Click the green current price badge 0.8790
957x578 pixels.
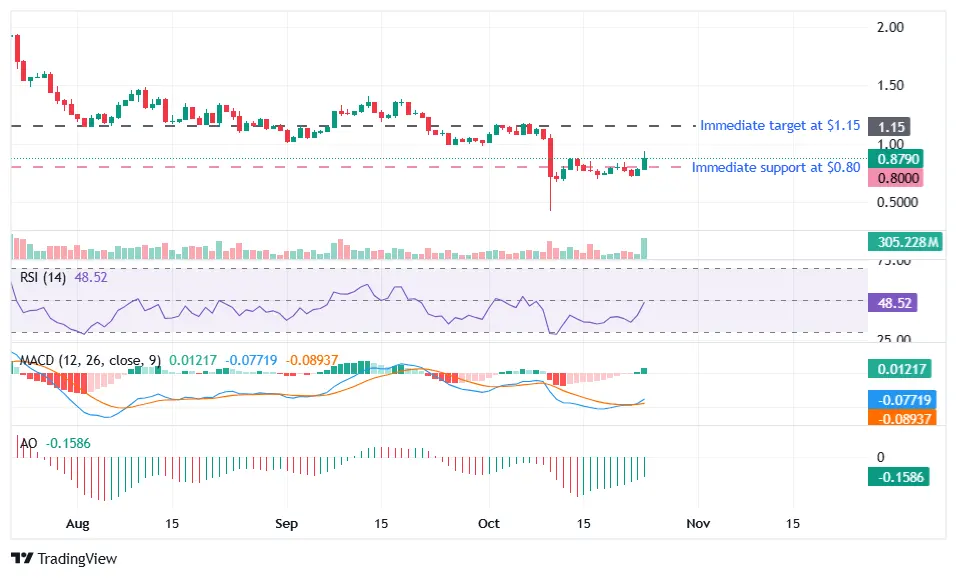[x=896, y=158]
